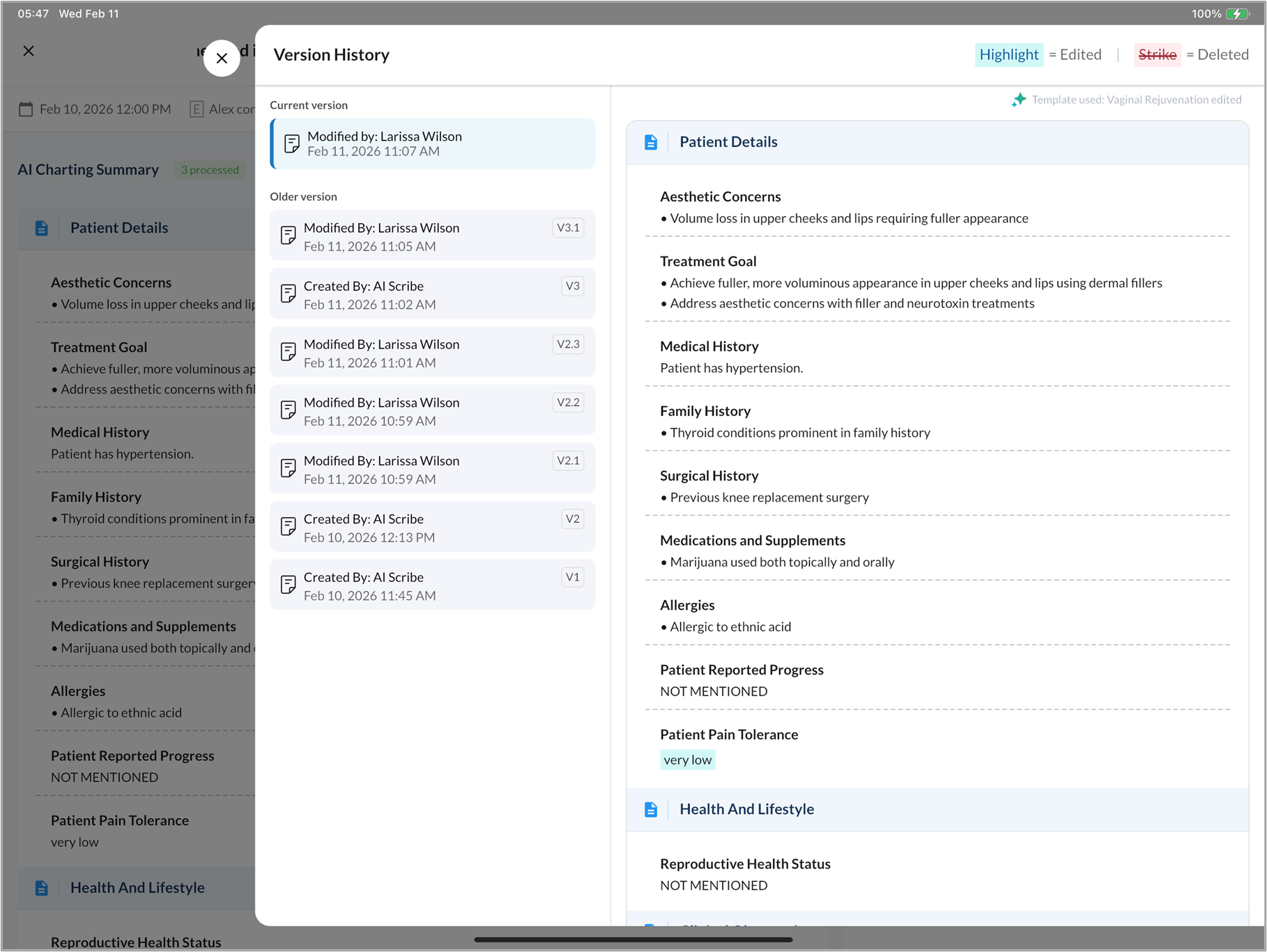Click the calendar icon beside appointment date
The height and width of the screenshot is (952, 1267).
click(26, 109)
